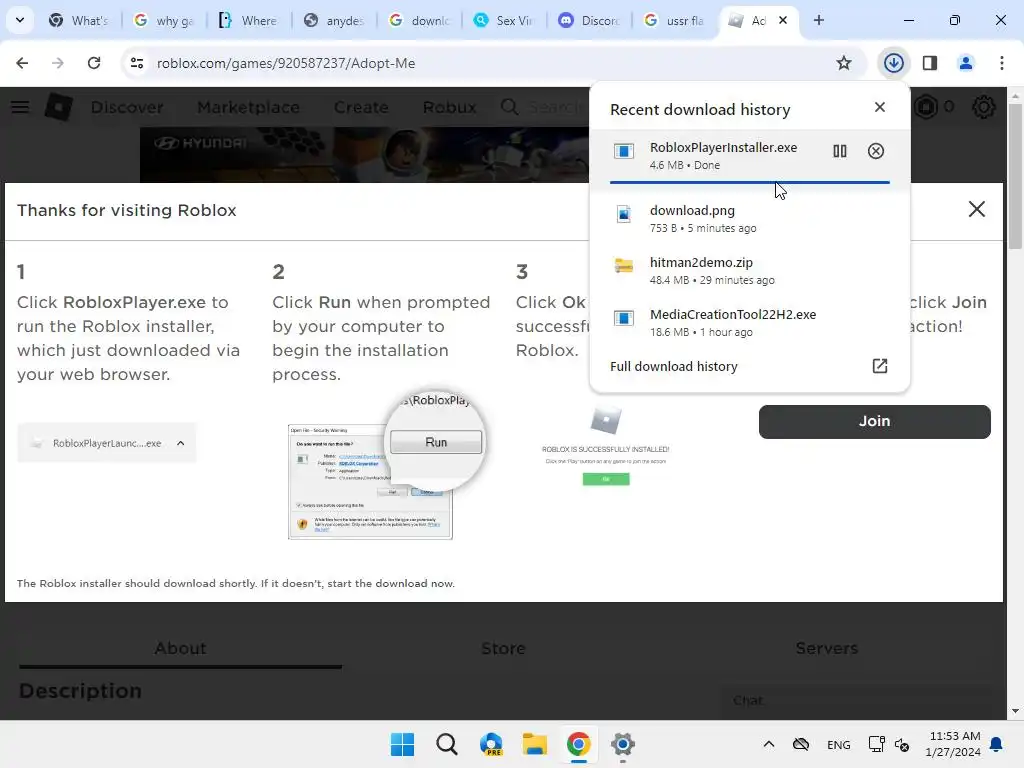Click Chrome icon on taskbar
This screenshot has height=768, width=1024.
pos(579,744)
